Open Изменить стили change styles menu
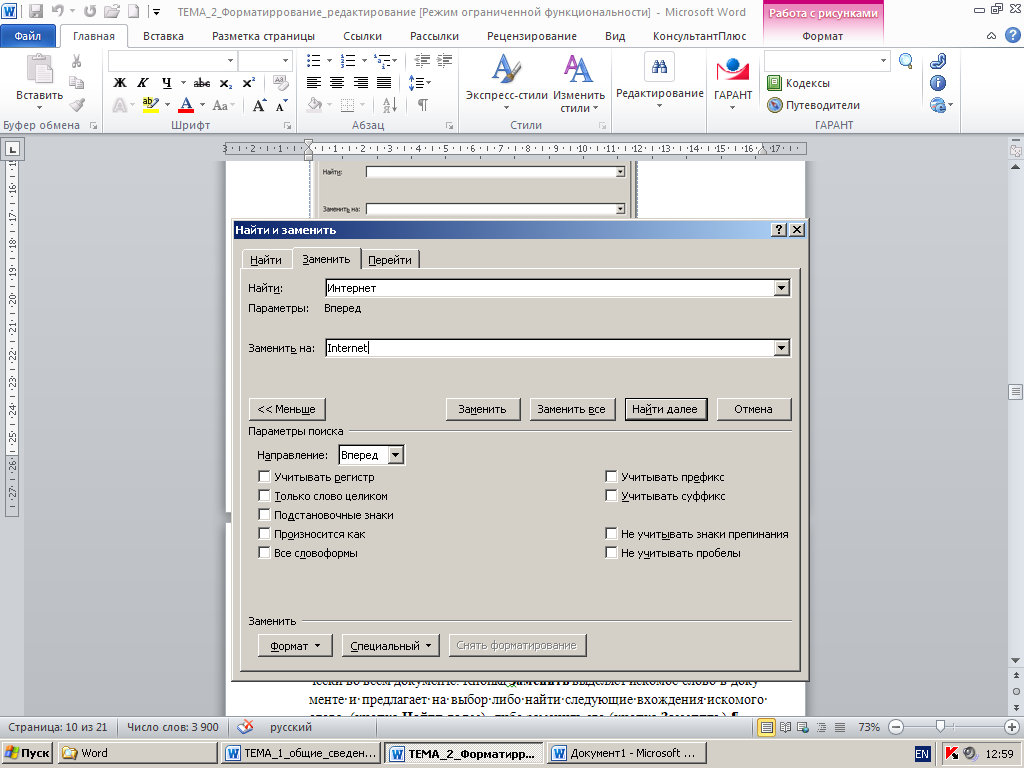The width and height of the screenshot is (1024, 768). [579, 83]
